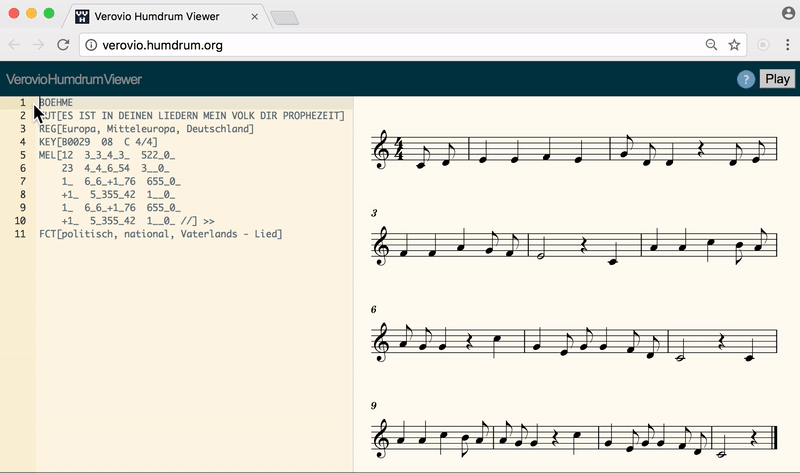This screenshot has width=800, height=473.
Task: Click line number 10 in the gutter
Action: (x=20, y=221)
